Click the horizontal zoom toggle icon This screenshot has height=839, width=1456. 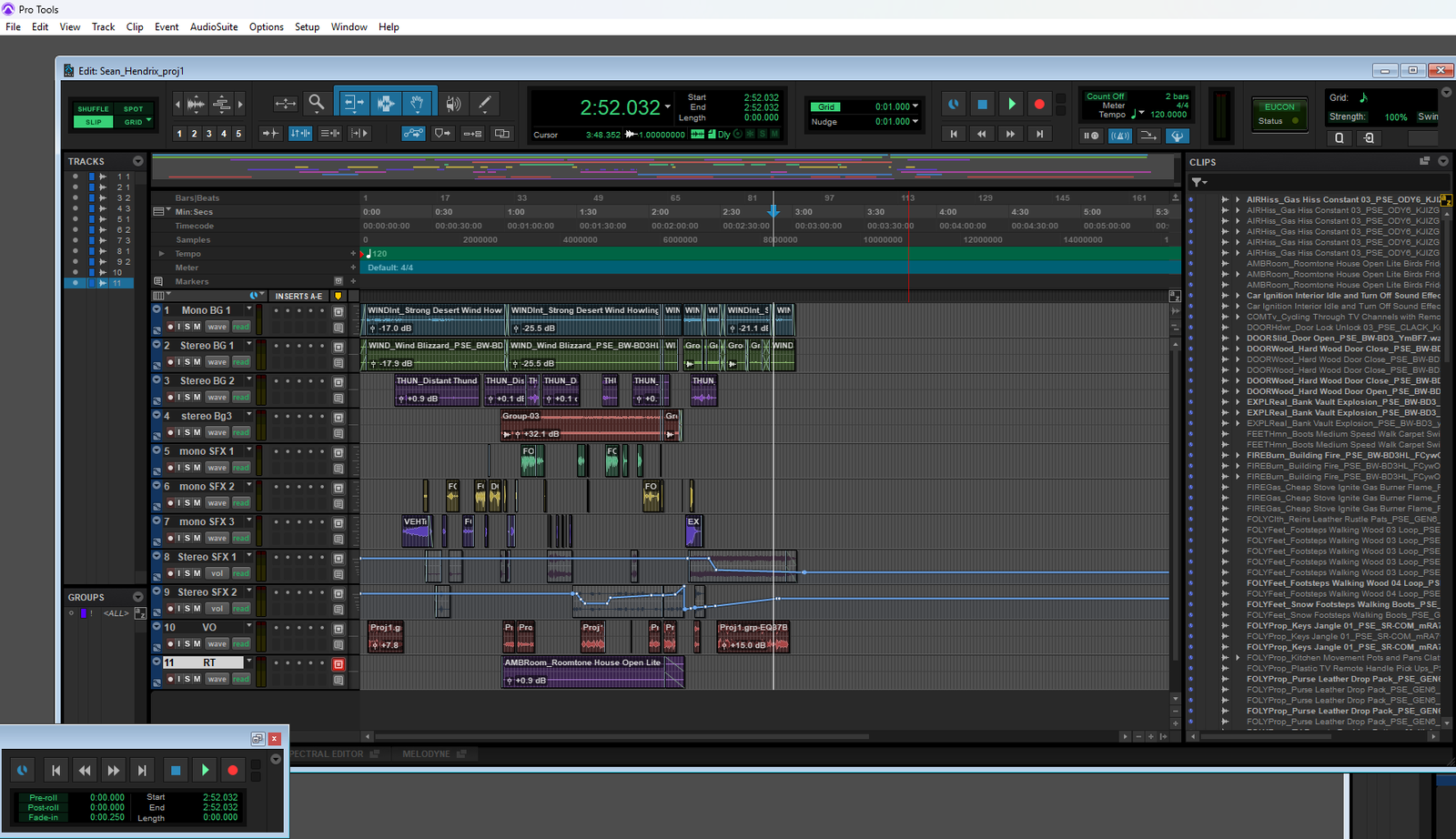(286, 104)
